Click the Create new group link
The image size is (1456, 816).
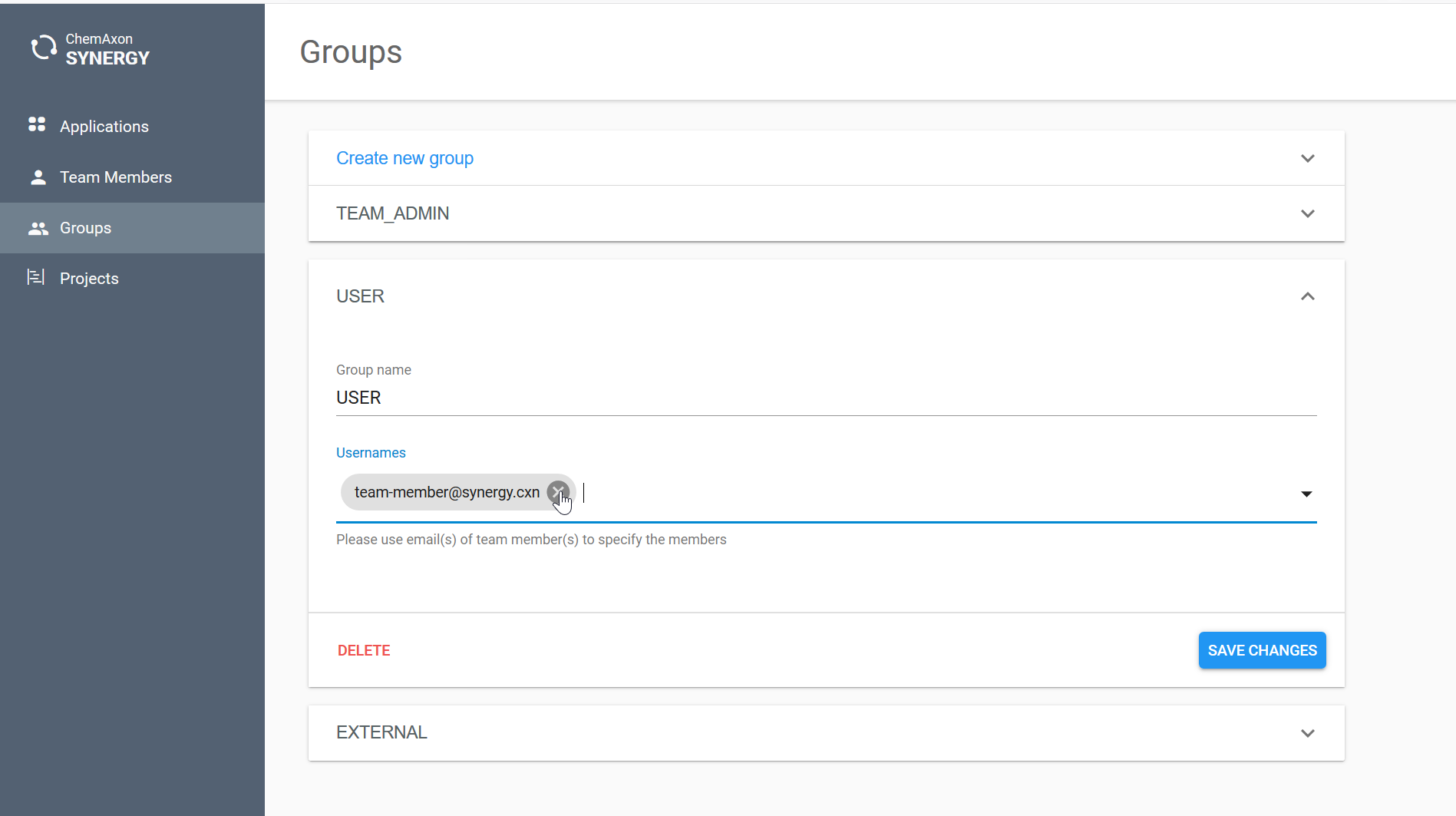[404, 158]
